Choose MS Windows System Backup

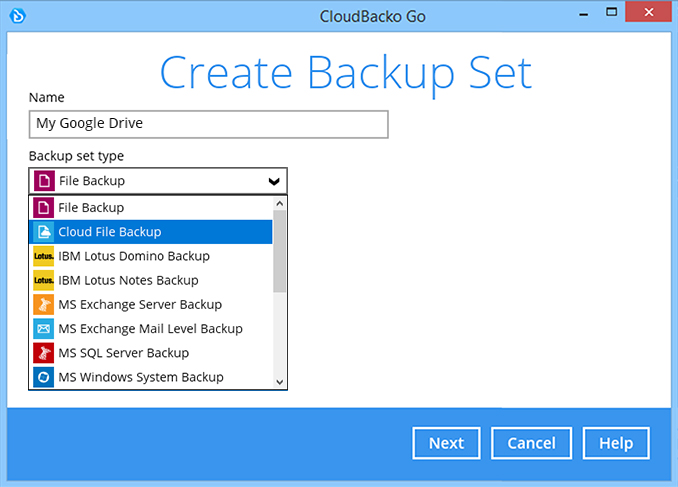[151, 377]
